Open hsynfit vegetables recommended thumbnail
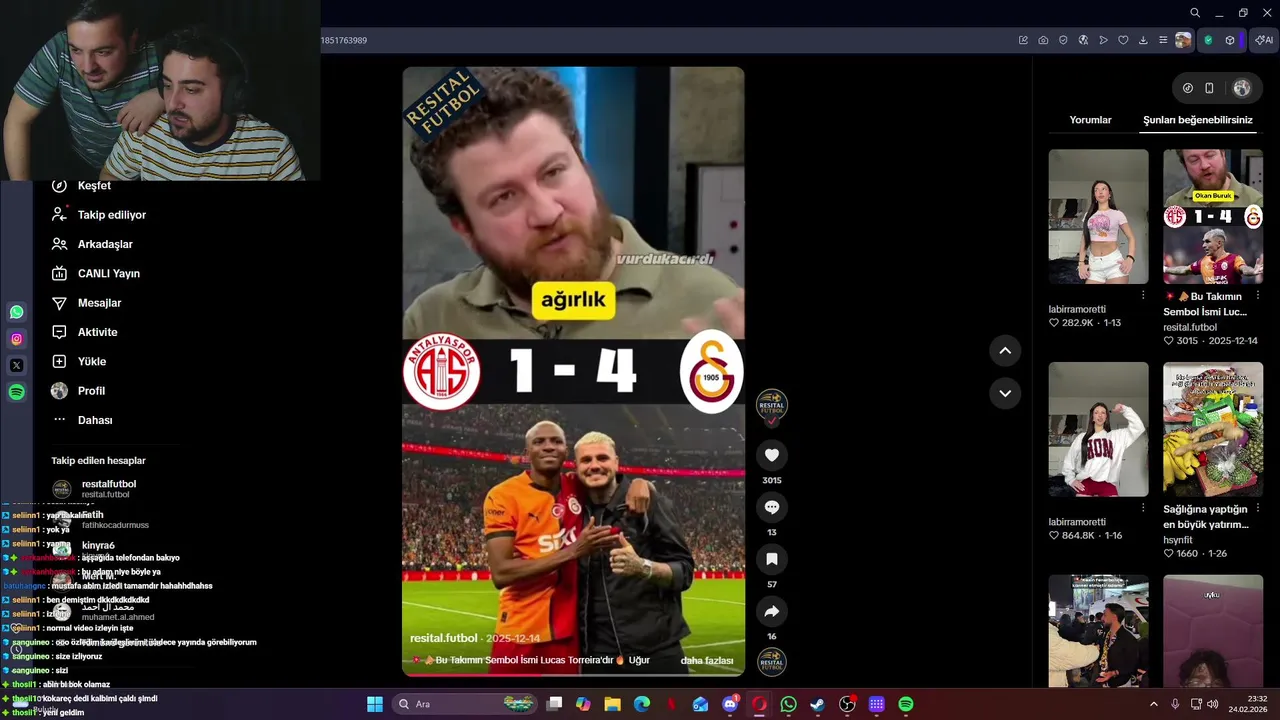The image size is (1280, 720). tap(1213, 429)
